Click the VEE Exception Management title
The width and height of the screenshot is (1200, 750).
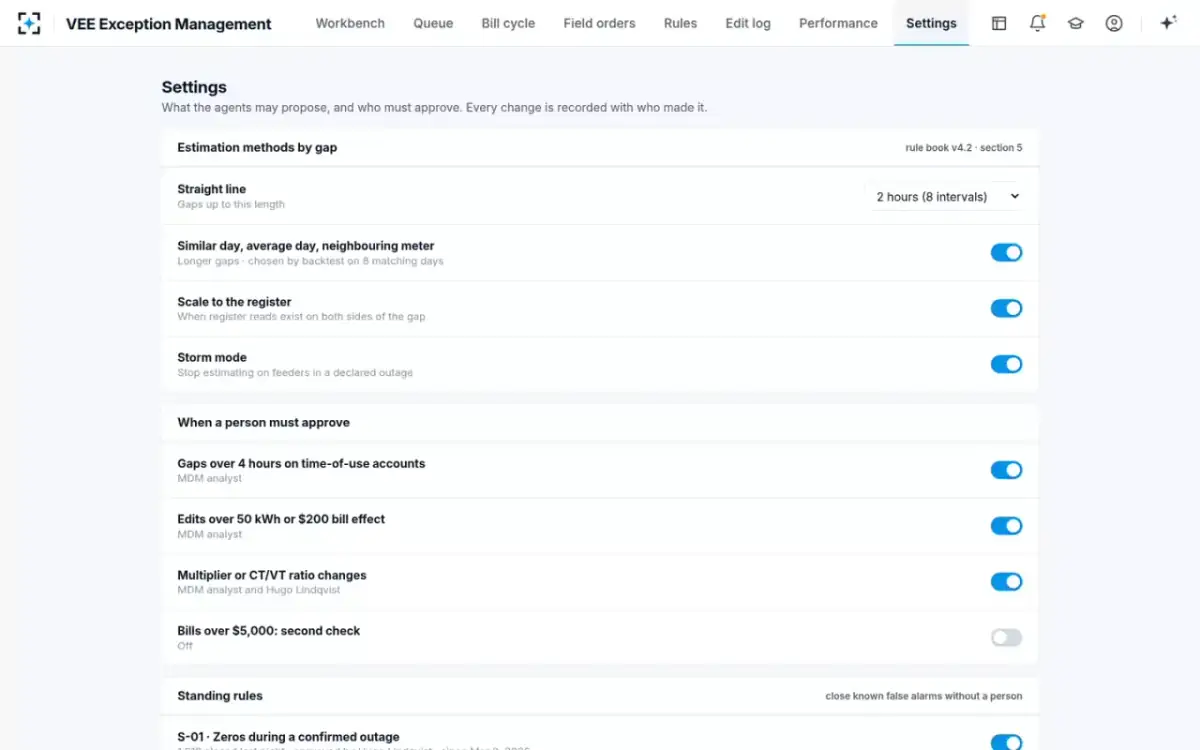tap(169, 24)
